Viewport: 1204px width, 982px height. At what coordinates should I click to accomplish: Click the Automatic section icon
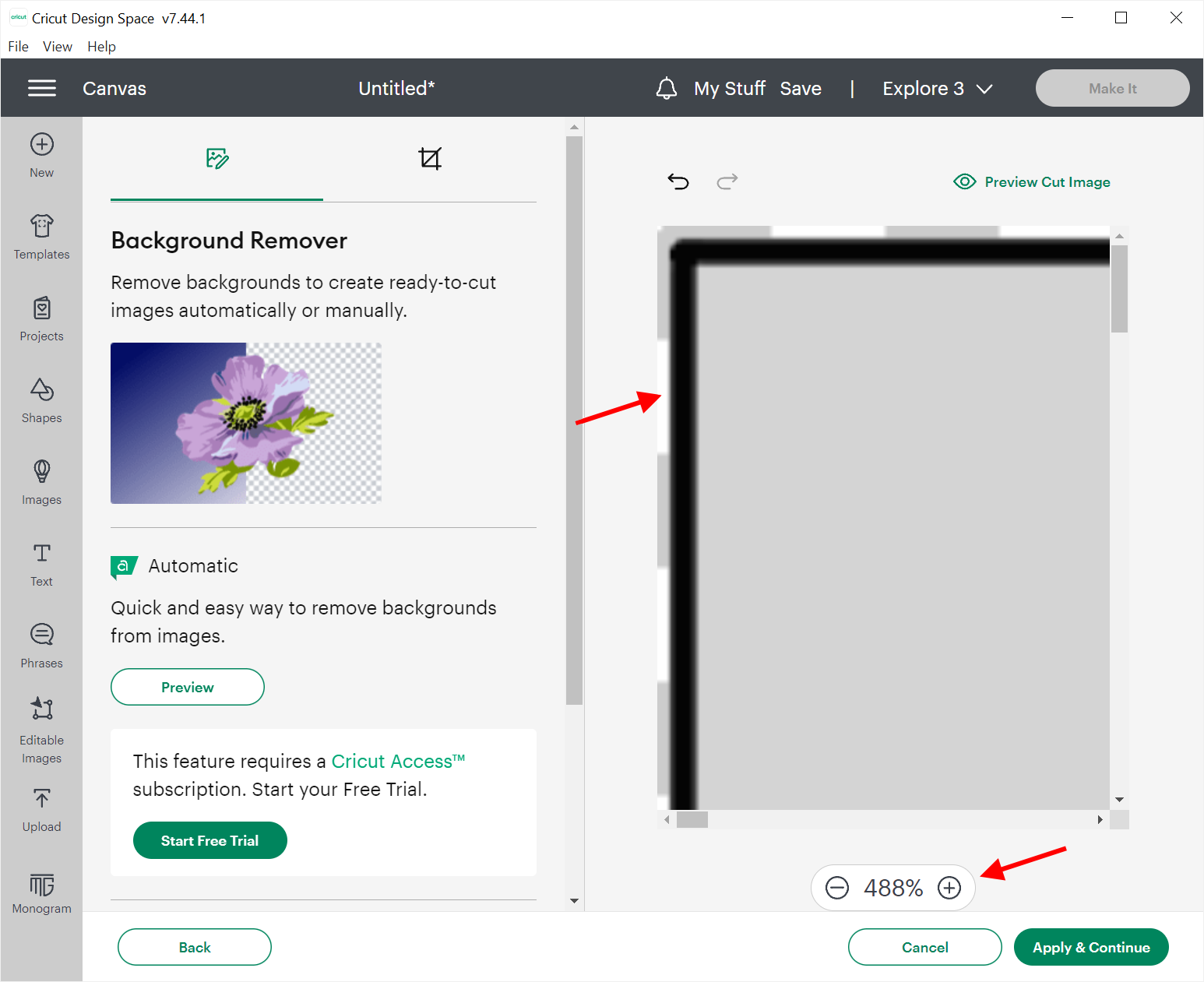click(124, 567)
